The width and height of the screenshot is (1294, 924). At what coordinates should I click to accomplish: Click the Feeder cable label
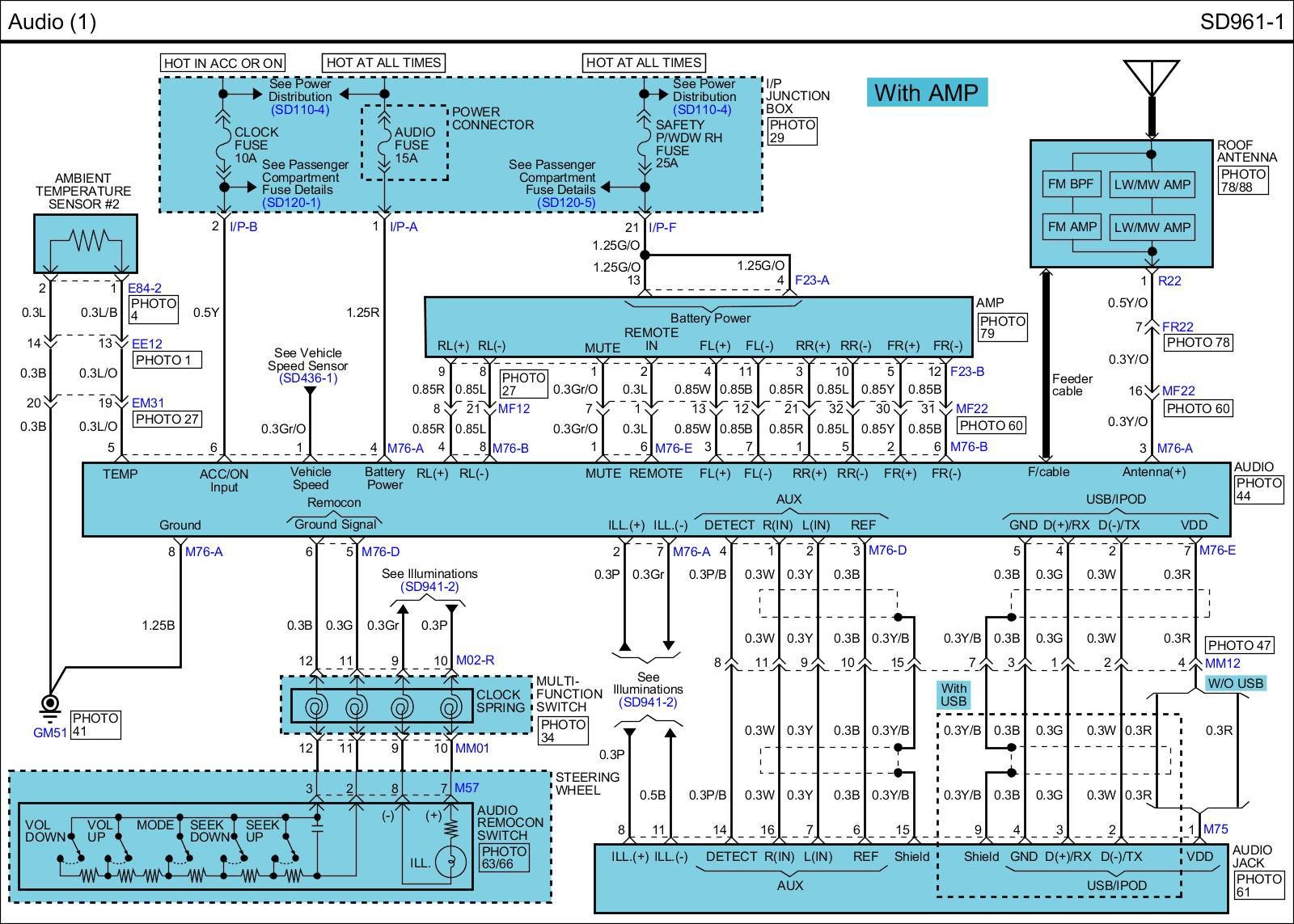[x=1072, y=385]
